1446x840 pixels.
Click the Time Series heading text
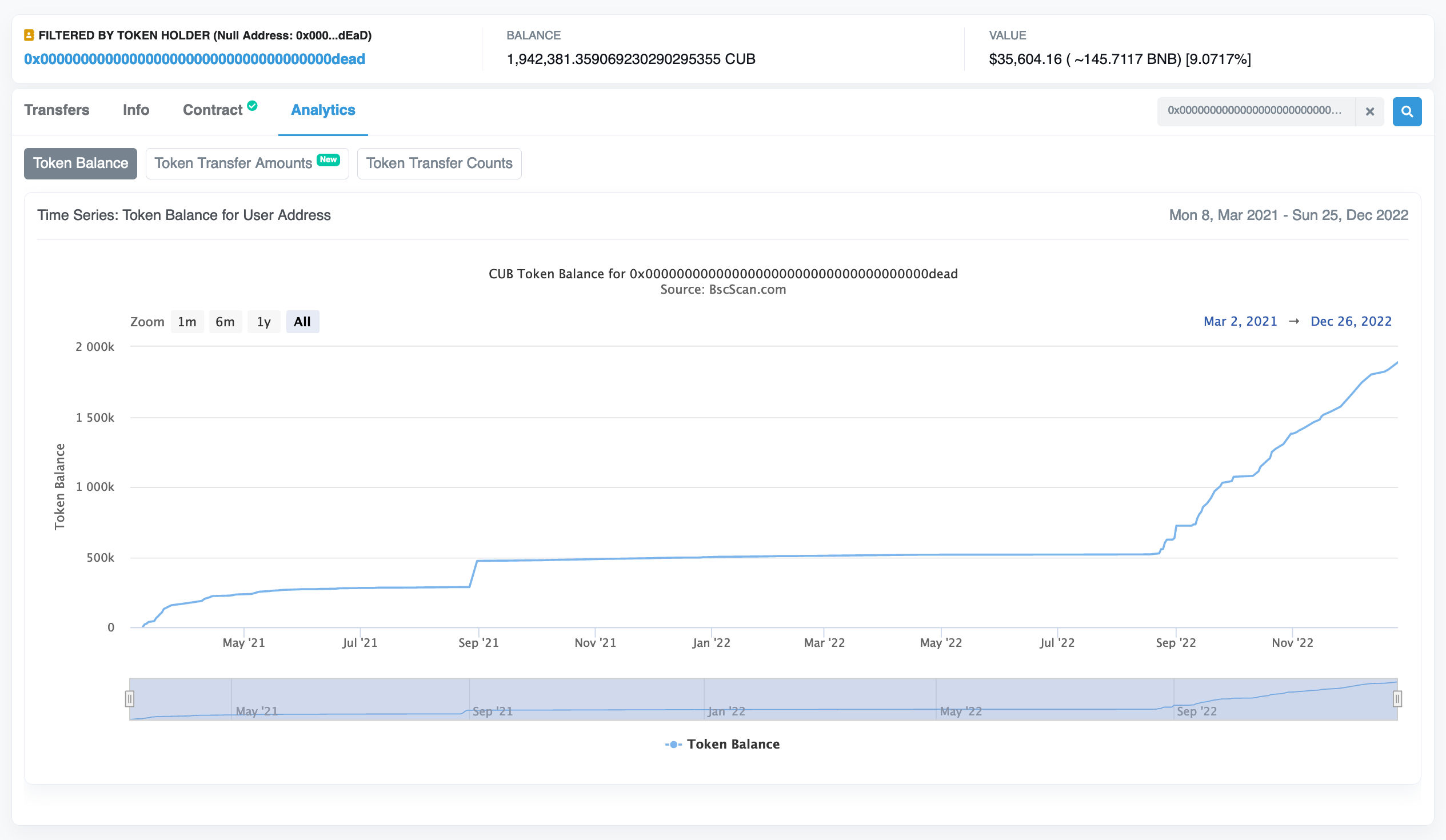[183, 215]
